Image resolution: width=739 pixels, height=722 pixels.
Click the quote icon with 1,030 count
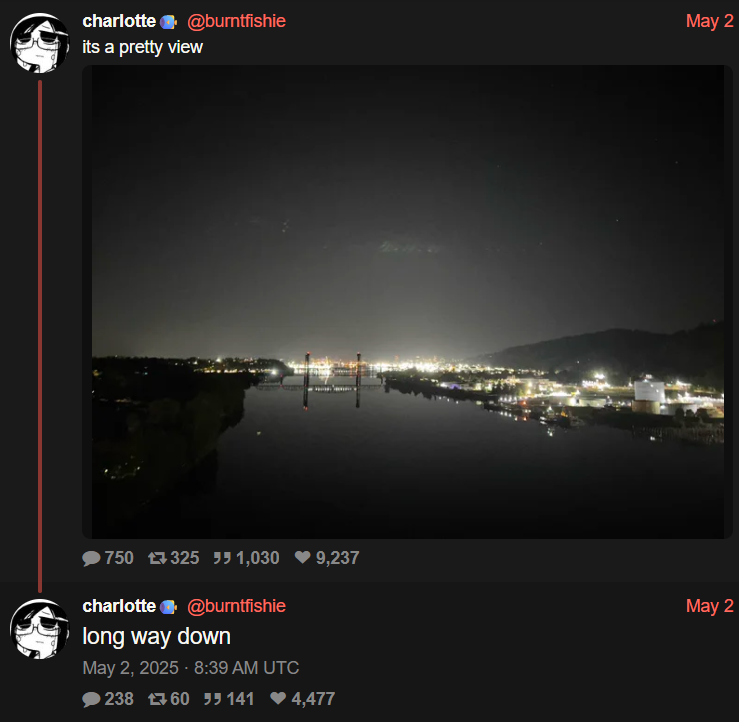[222, 558]
